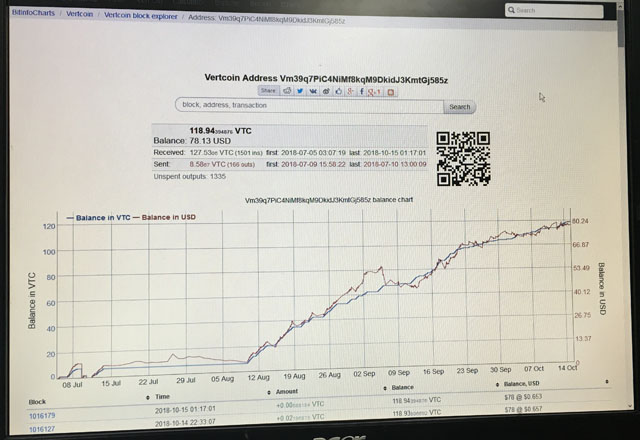The height and width of the screenshot is (440, 640).
Task: Share via the Google+ icon
Action: tap(350, 91)
